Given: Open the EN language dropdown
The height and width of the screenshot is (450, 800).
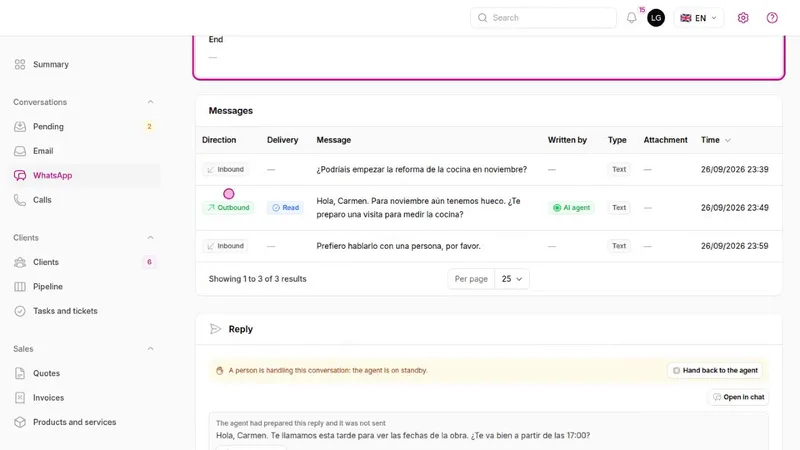Looking at the screenshot, I should pyautogui.click(x=698, y=18).
